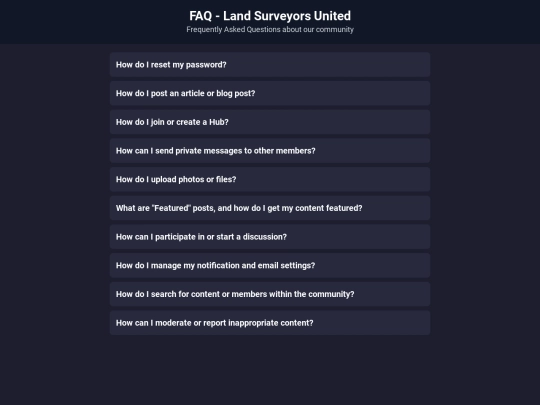540x405 pixels.
Task: Expand 'How can I participate in or start a discussion?'
Action: [x=270, y=237]
